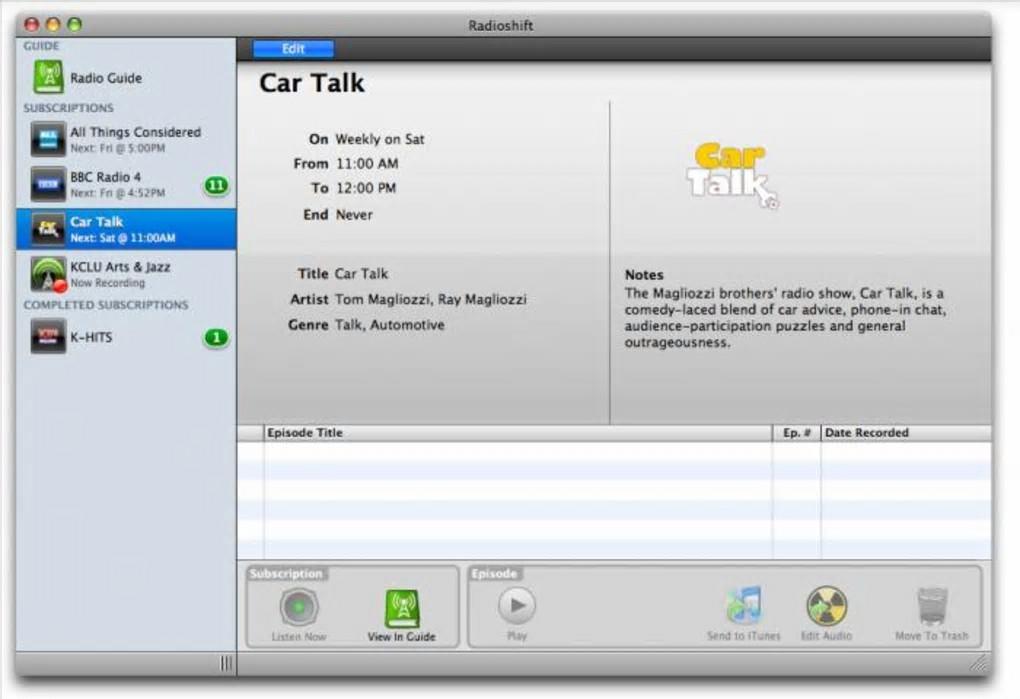Click the '11:00 AM' From time value
Image resolution: width=1020 pixels, height=699 pixels.
(367, 164)
